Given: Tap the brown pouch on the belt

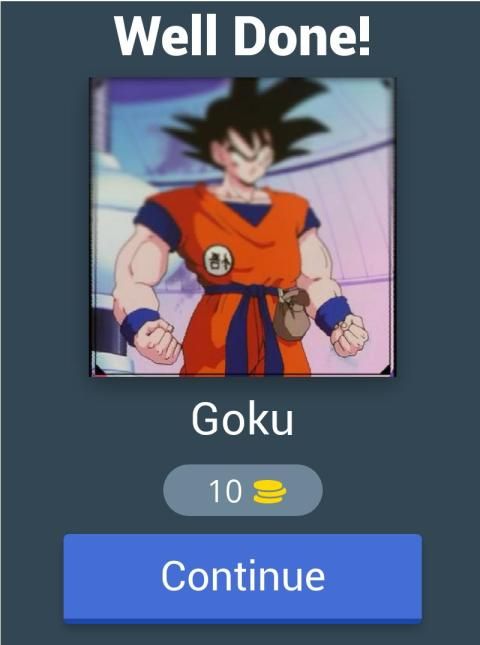Looking at the screenshot, I should click(291, 314).
